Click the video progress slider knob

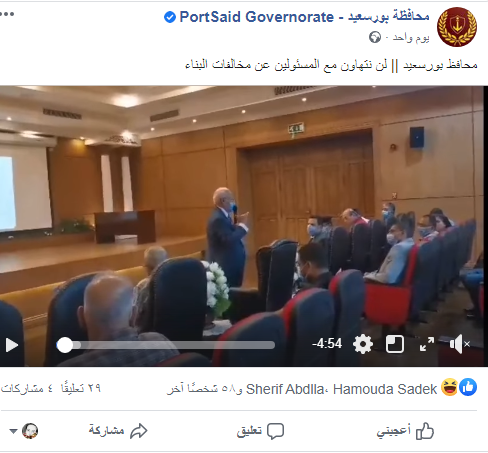(x=65, y=345)
